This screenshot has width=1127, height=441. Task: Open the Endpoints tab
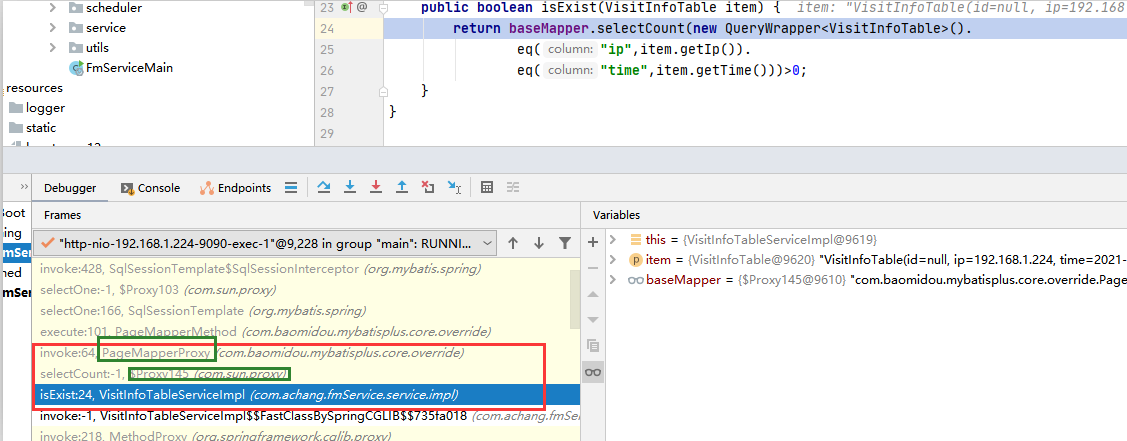click(235, 187)
